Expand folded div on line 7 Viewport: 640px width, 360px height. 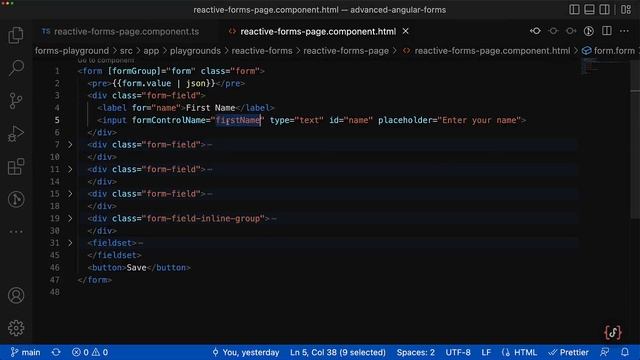pos(70,144)
